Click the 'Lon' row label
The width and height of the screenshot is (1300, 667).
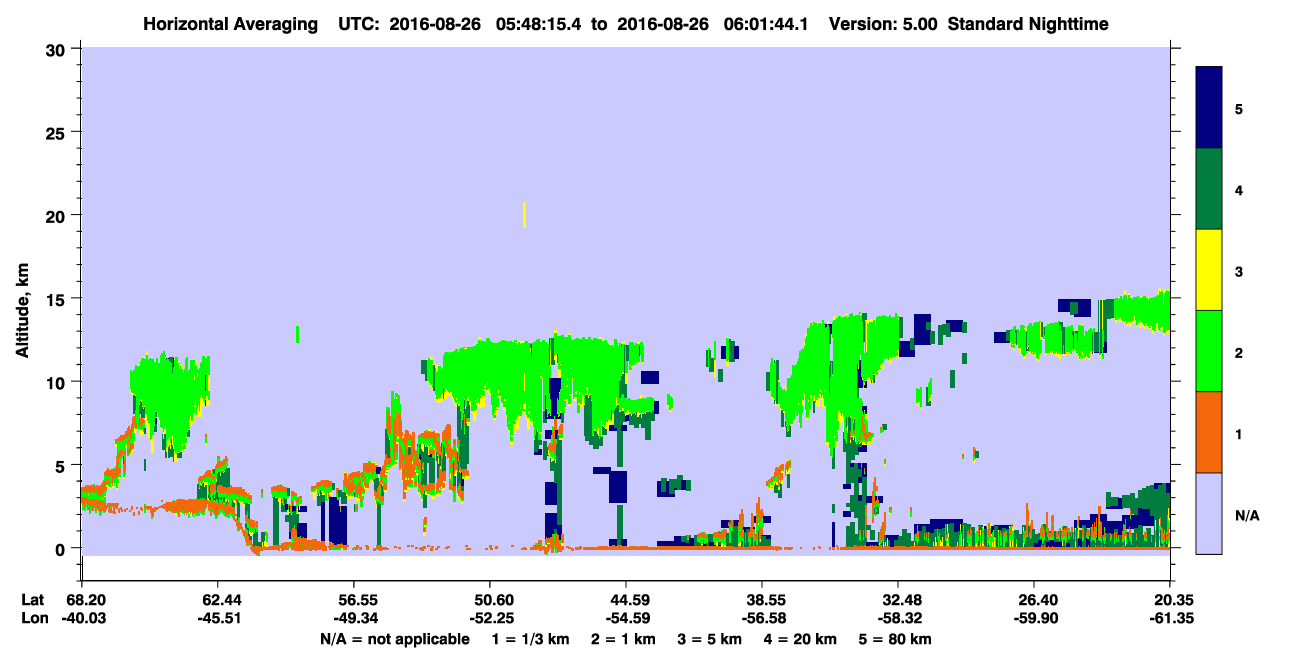coord(33,618)
